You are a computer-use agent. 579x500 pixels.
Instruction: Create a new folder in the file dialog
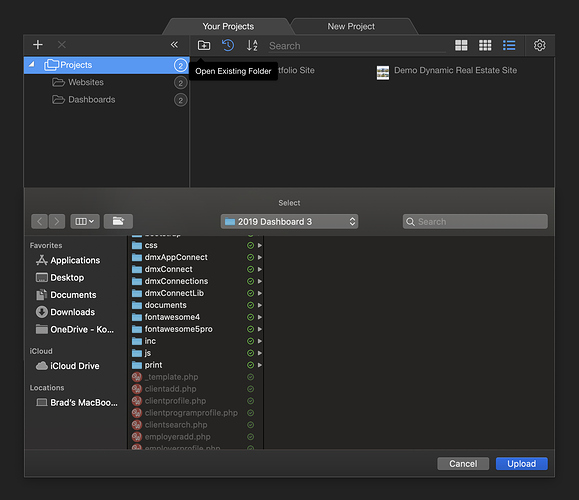point(118,221)
